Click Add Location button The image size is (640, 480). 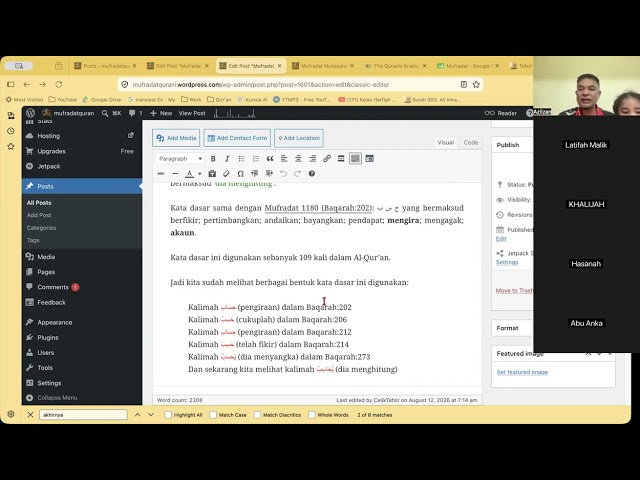click(x=299, y=138)
